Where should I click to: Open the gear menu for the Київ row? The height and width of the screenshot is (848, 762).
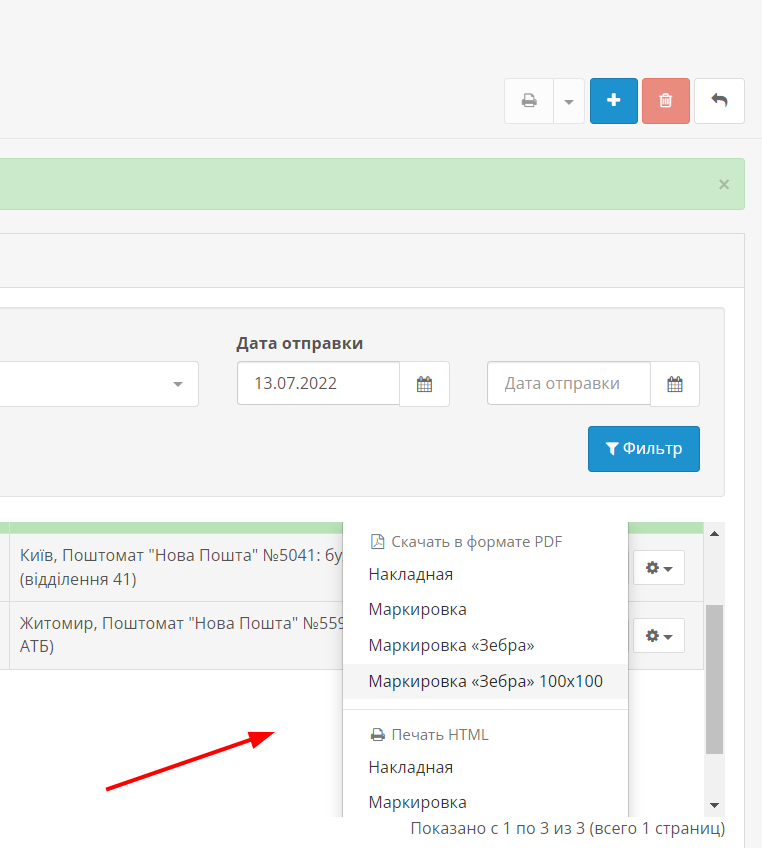coord(658,568)
